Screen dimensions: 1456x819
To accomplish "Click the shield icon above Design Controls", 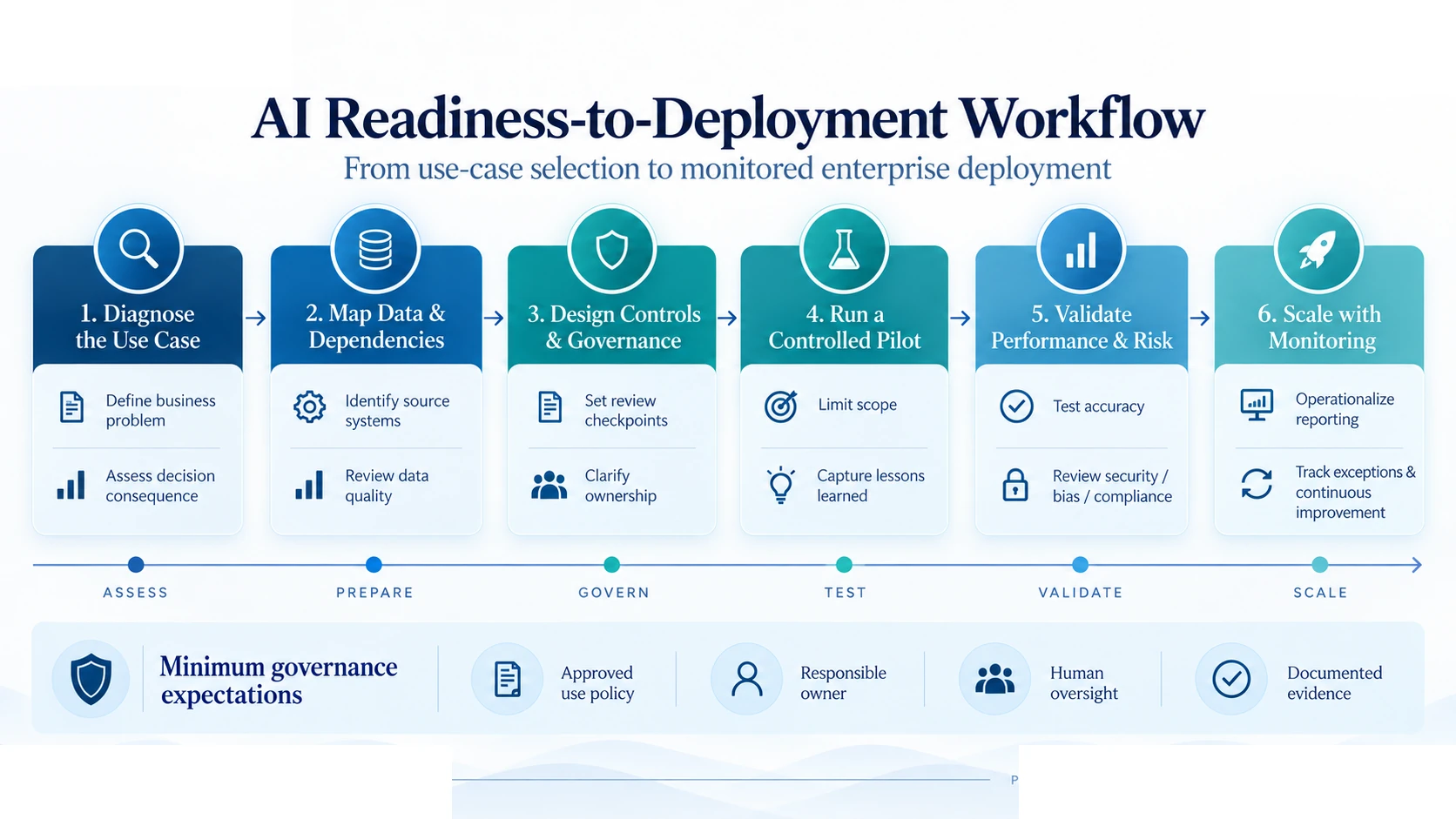I will (x=612, y=251).
